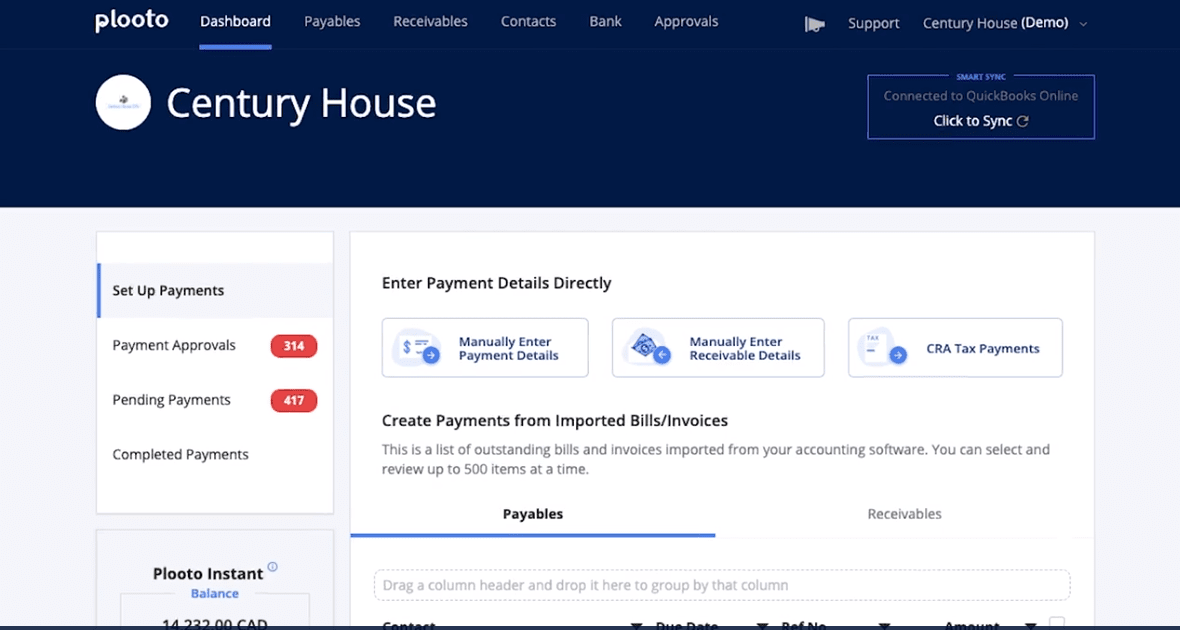The height and width of the screenshot is (630, 1180).
Task: Open the announcements megaphone icon
Action: point(813,22)
